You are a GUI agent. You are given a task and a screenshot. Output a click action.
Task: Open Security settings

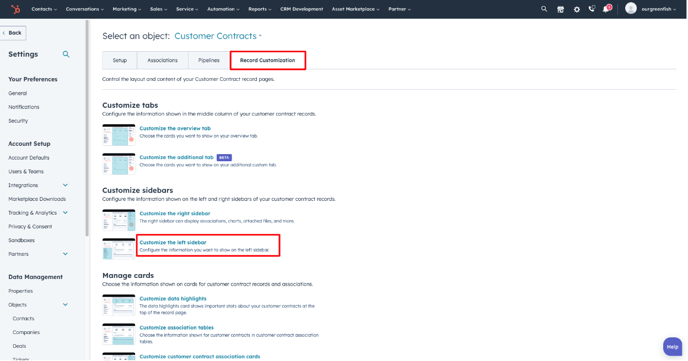point(18,121)
